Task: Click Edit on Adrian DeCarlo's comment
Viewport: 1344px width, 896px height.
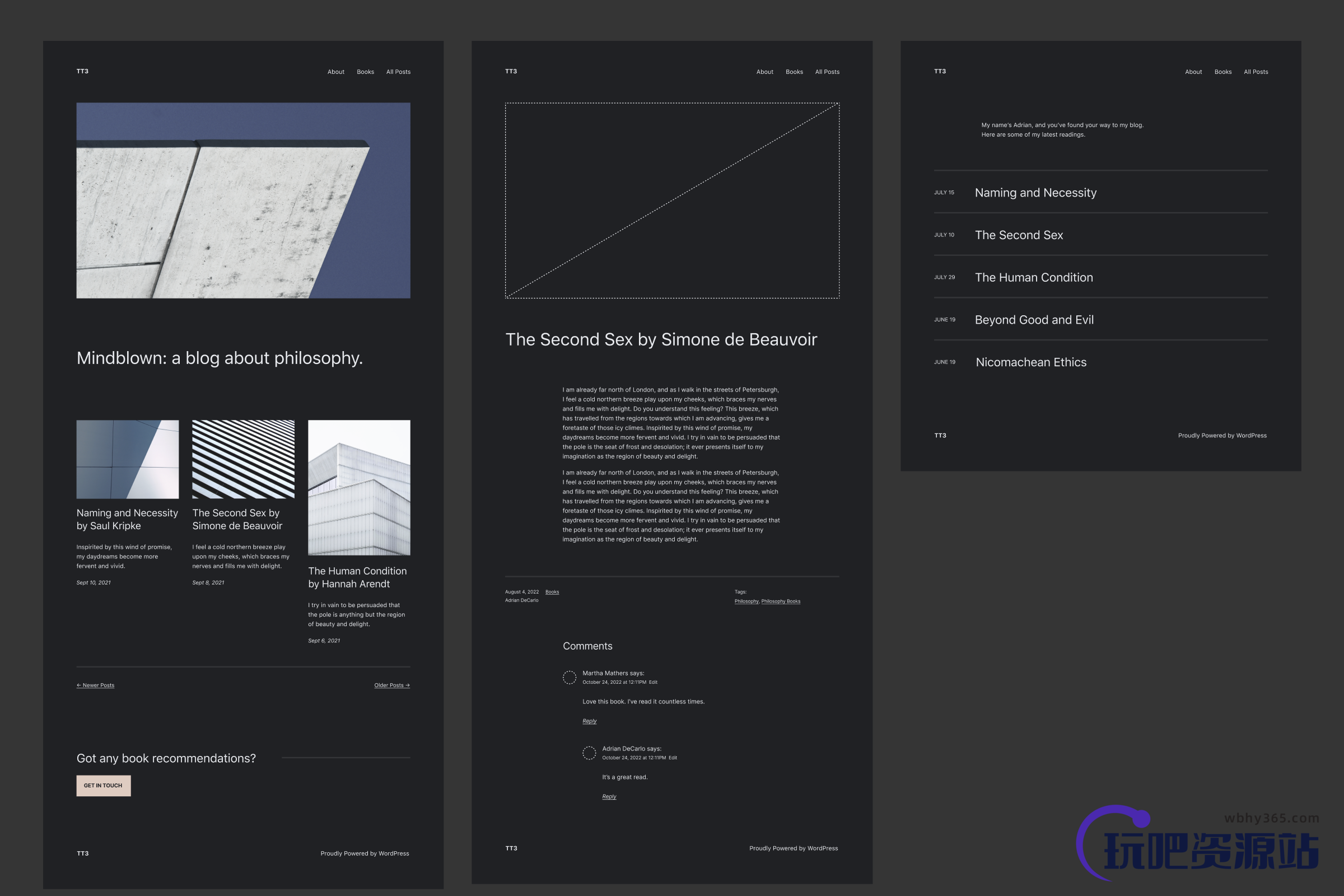Action: (x=673, y=758)
